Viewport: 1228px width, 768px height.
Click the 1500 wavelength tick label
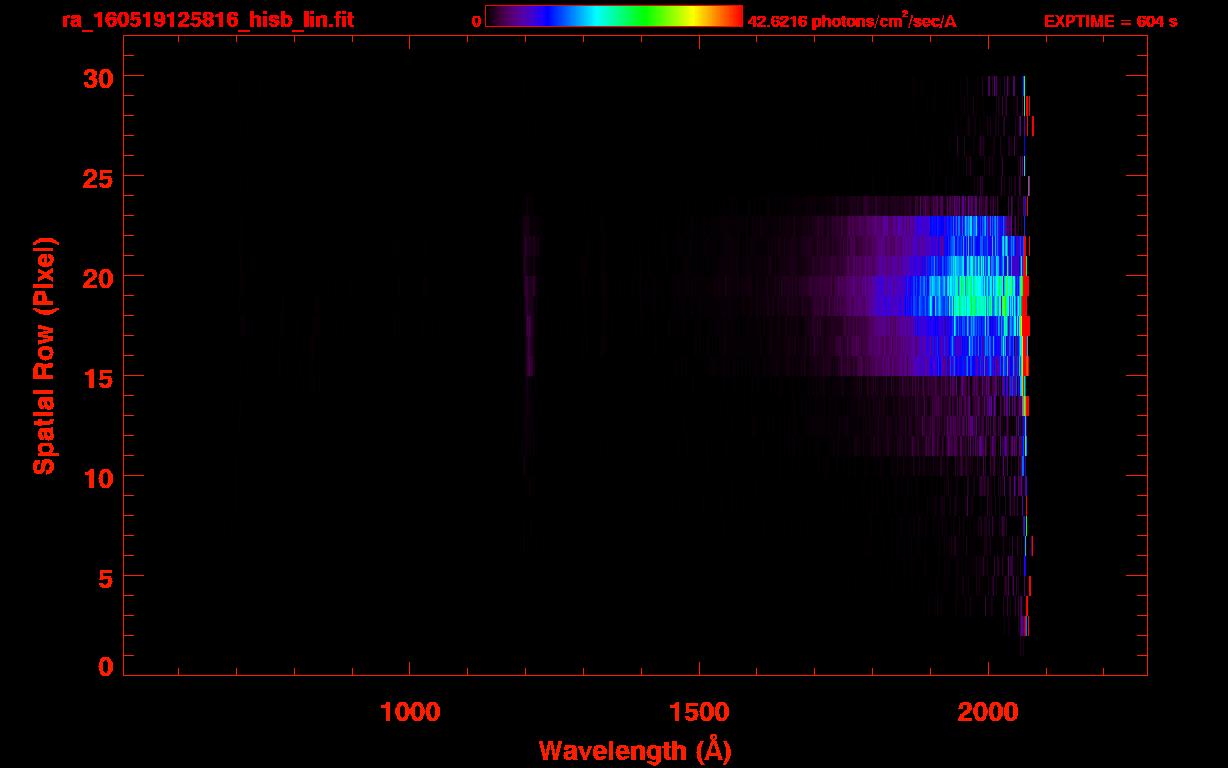coord(699,712)
